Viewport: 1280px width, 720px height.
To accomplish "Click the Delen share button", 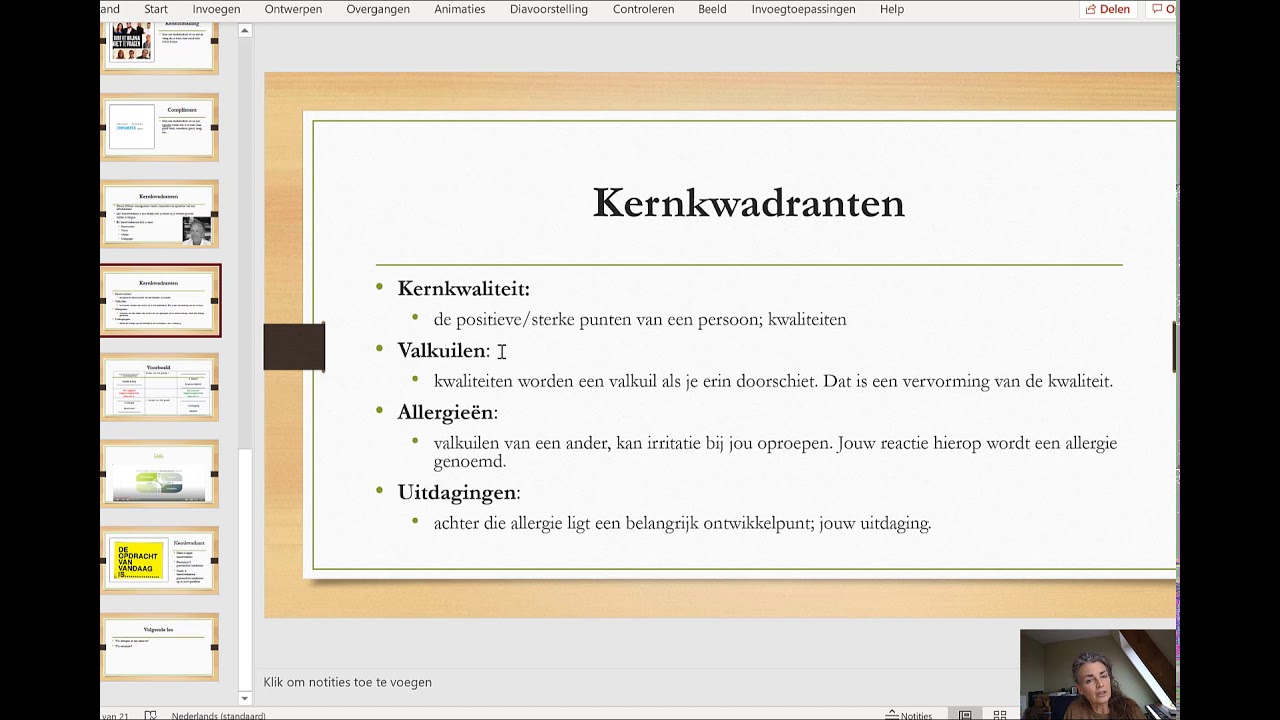I will click(1108, 9).
